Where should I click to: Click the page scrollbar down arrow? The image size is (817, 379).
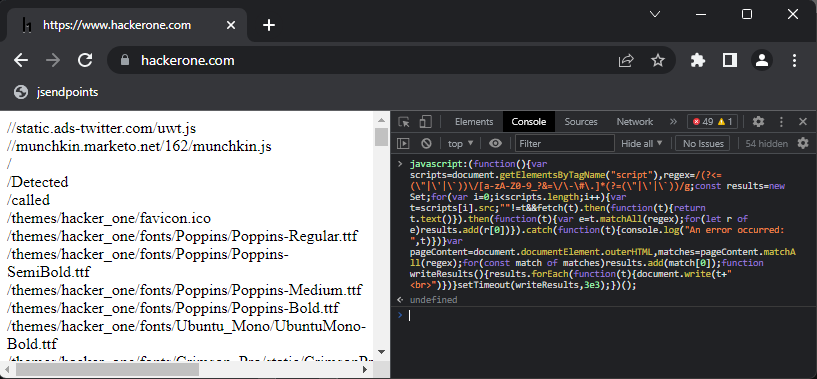(x=381, y=352)
